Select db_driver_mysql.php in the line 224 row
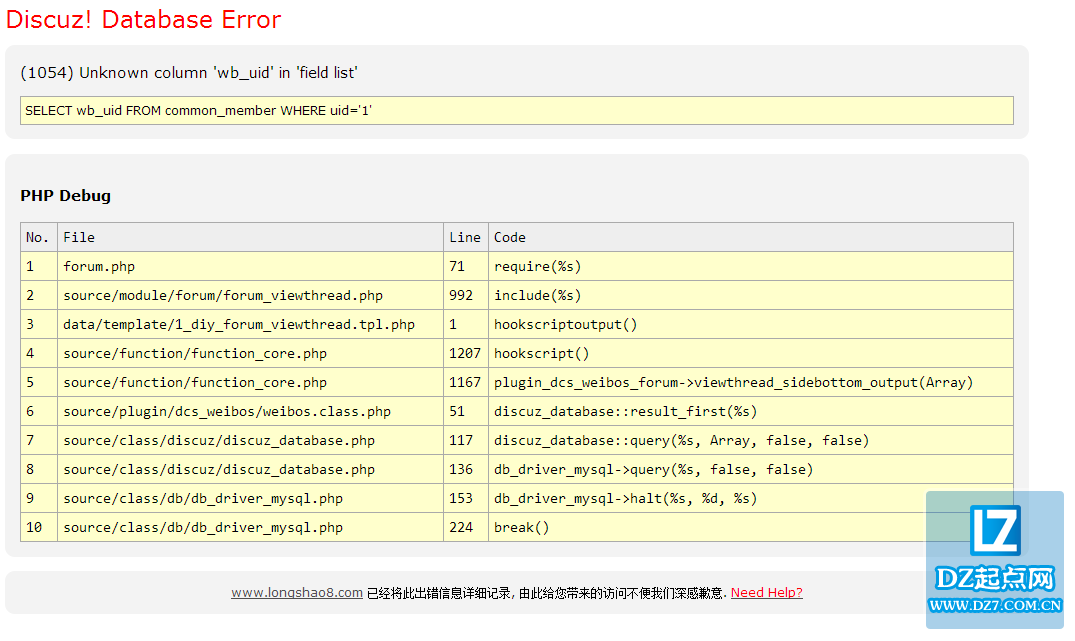The image size is (1075, 641). coord(250,527)
